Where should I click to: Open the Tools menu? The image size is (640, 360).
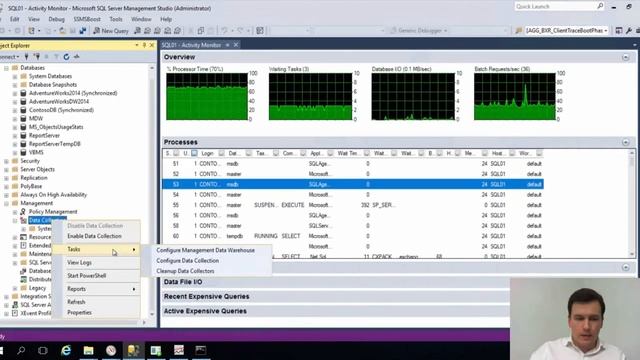[116, 19]
